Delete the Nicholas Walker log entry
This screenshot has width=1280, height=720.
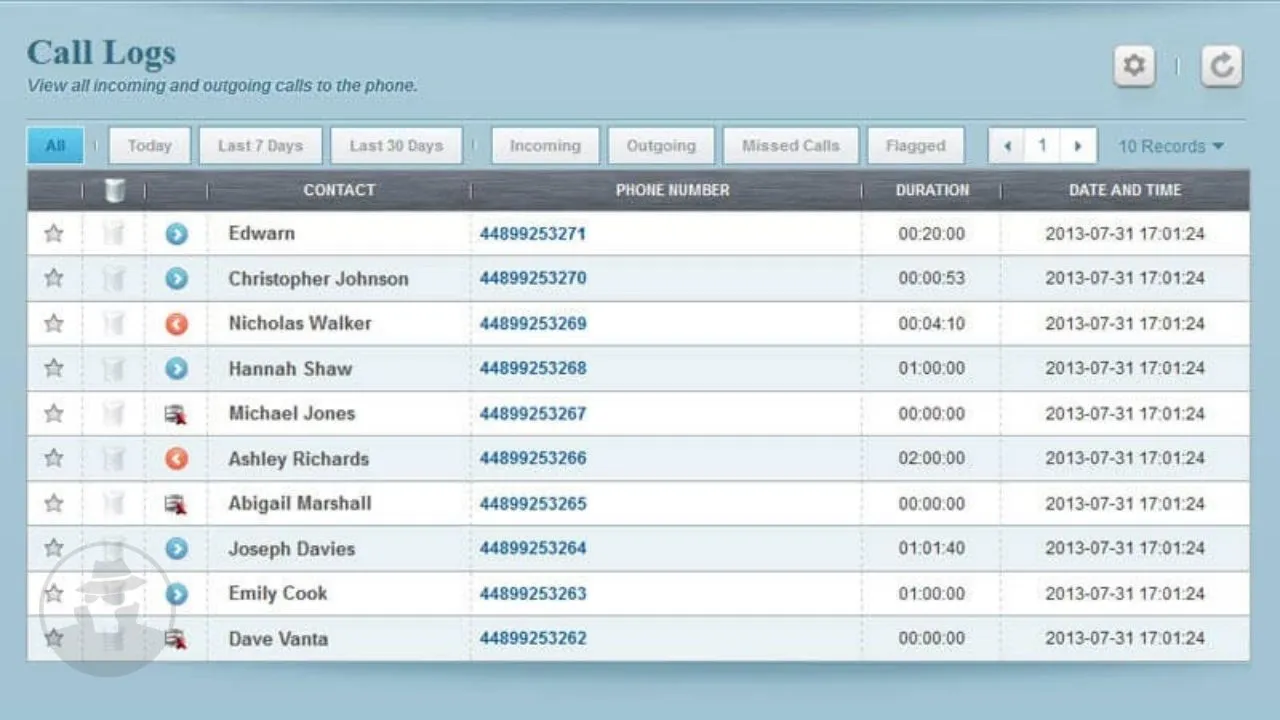click(x=114, y=324)
